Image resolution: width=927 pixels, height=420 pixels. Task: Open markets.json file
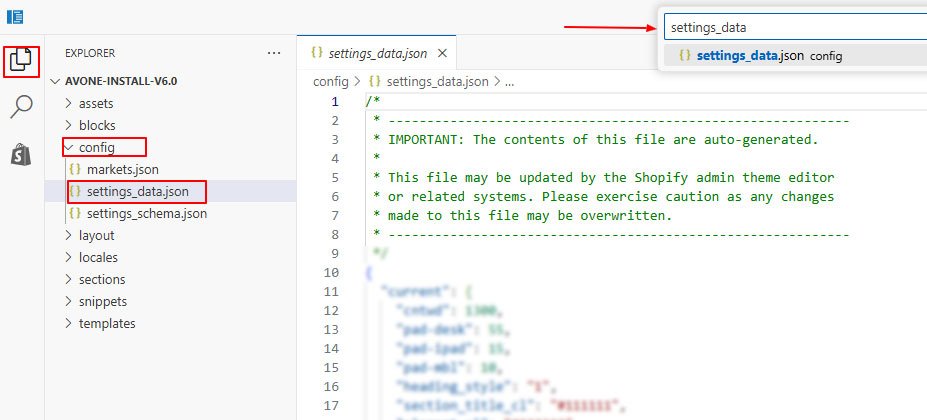[x=122, y=169]
